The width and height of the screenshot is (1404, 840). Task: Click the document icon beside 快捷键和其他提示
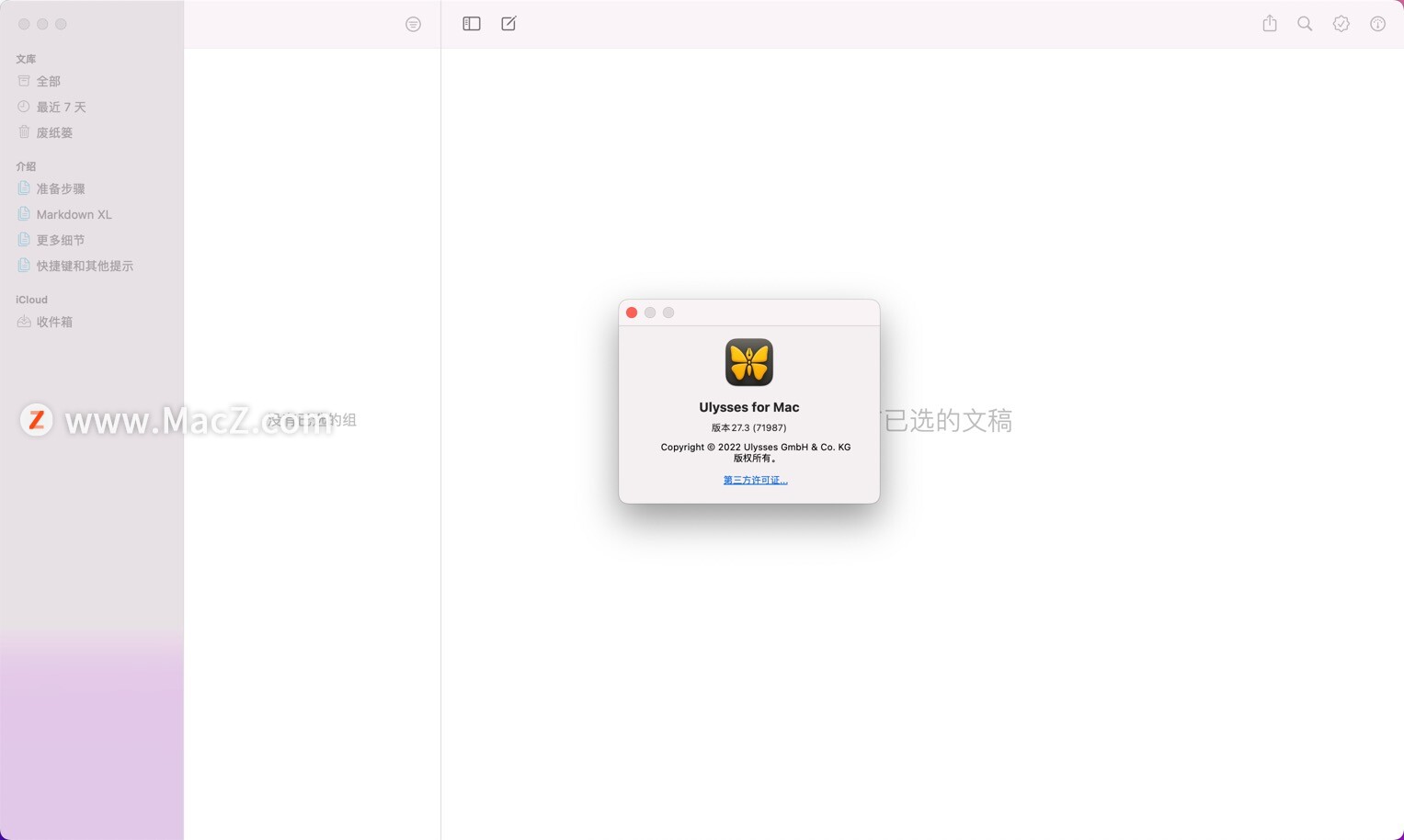pyautogui.click(x=24, y=266)
